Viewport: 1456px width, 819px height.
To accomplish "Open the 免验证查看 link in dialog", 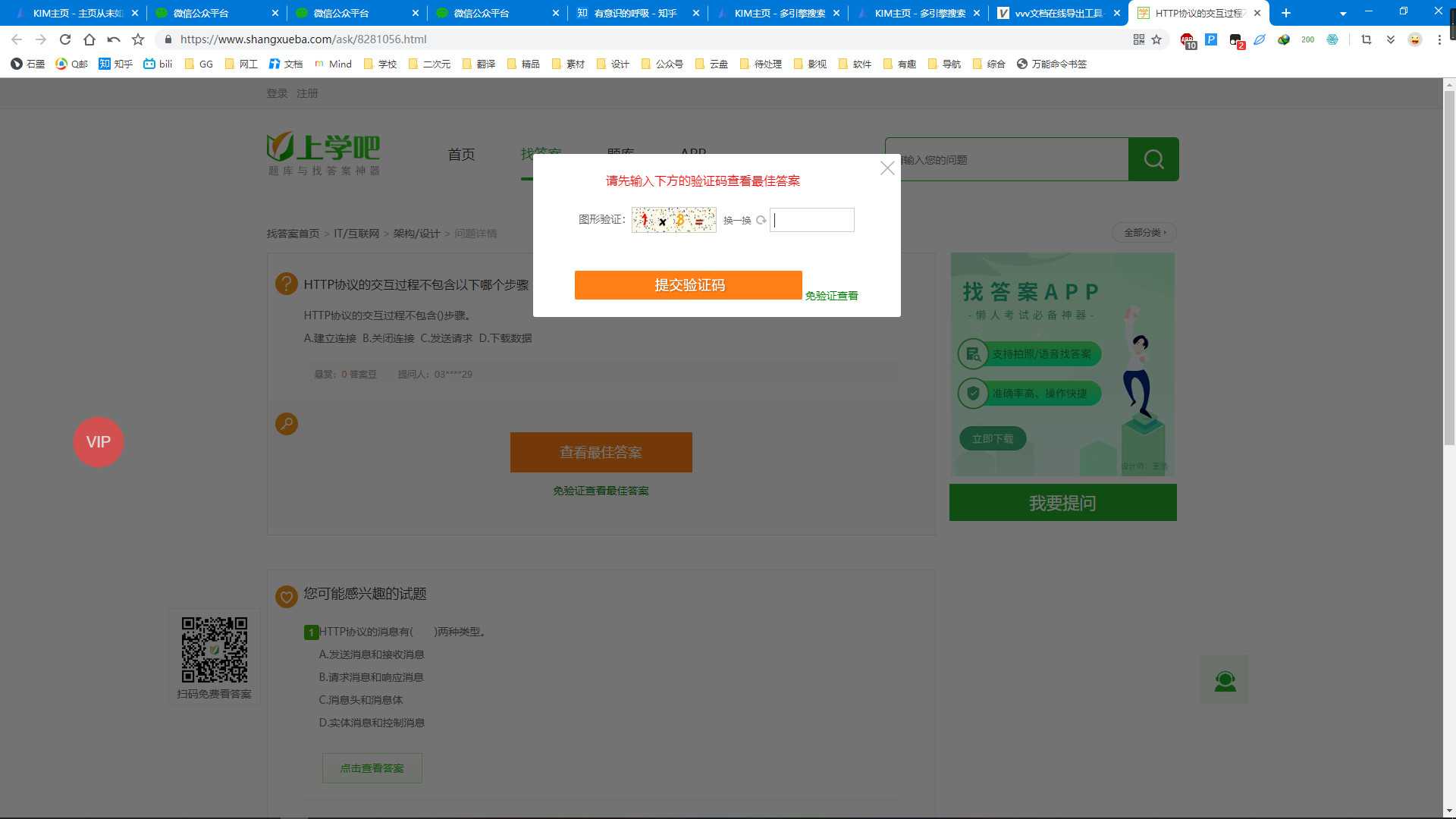I will (x=831, y=296).
